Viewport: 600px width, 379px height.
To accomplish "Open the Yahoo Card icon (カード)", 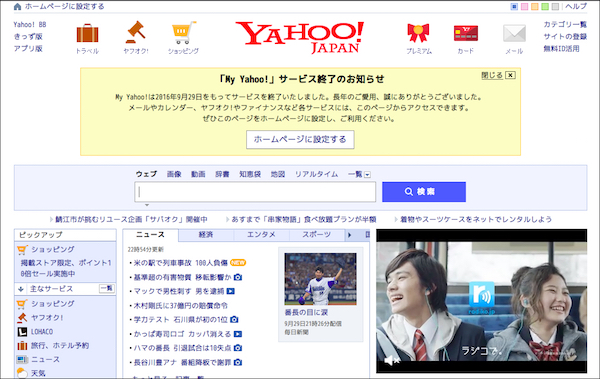I will (x=466, y=33).
